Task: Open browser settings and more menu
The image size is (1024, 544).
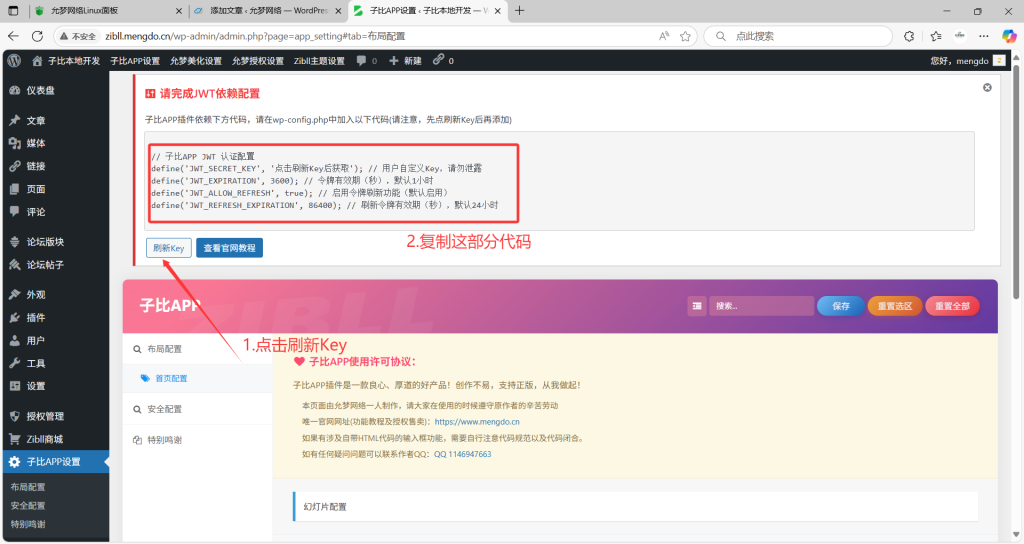Action: click(x=984, y=36)
